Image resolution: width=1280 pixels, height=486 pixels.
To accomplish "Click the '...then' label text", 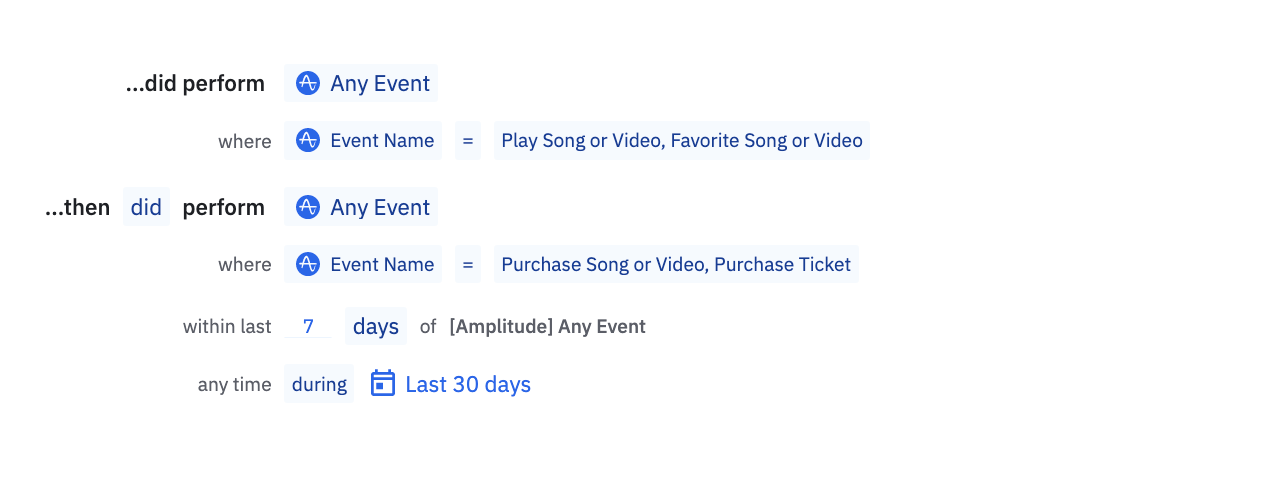I will 78,207.
